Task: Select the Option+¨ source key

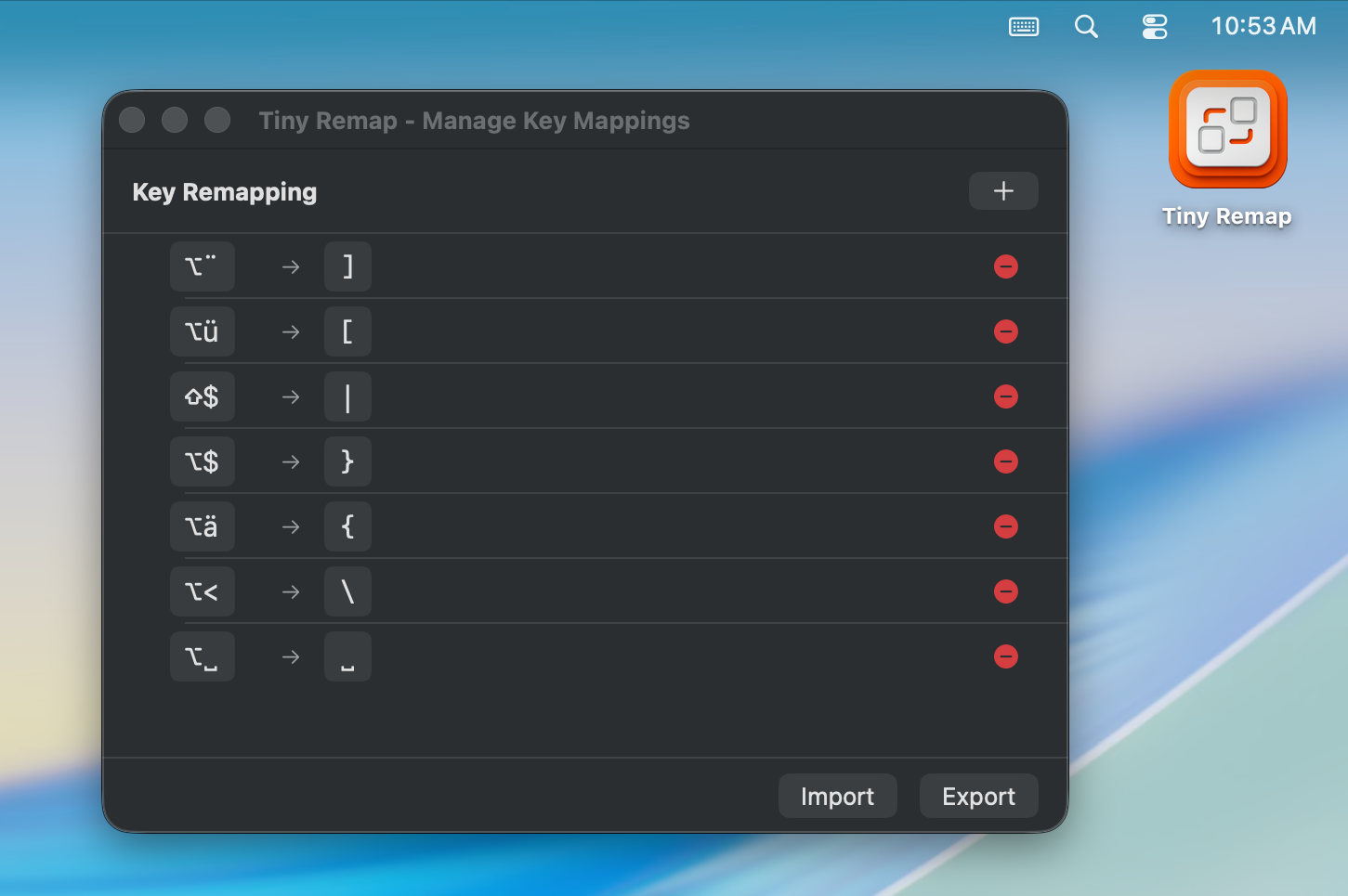Action: (203, 266)
